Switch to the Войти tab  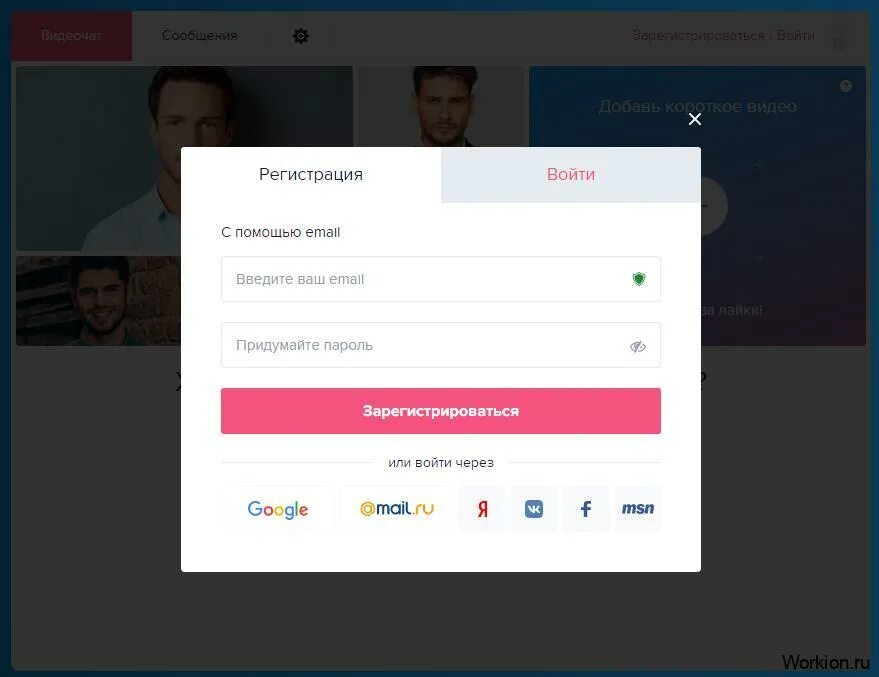pos(571,174)
